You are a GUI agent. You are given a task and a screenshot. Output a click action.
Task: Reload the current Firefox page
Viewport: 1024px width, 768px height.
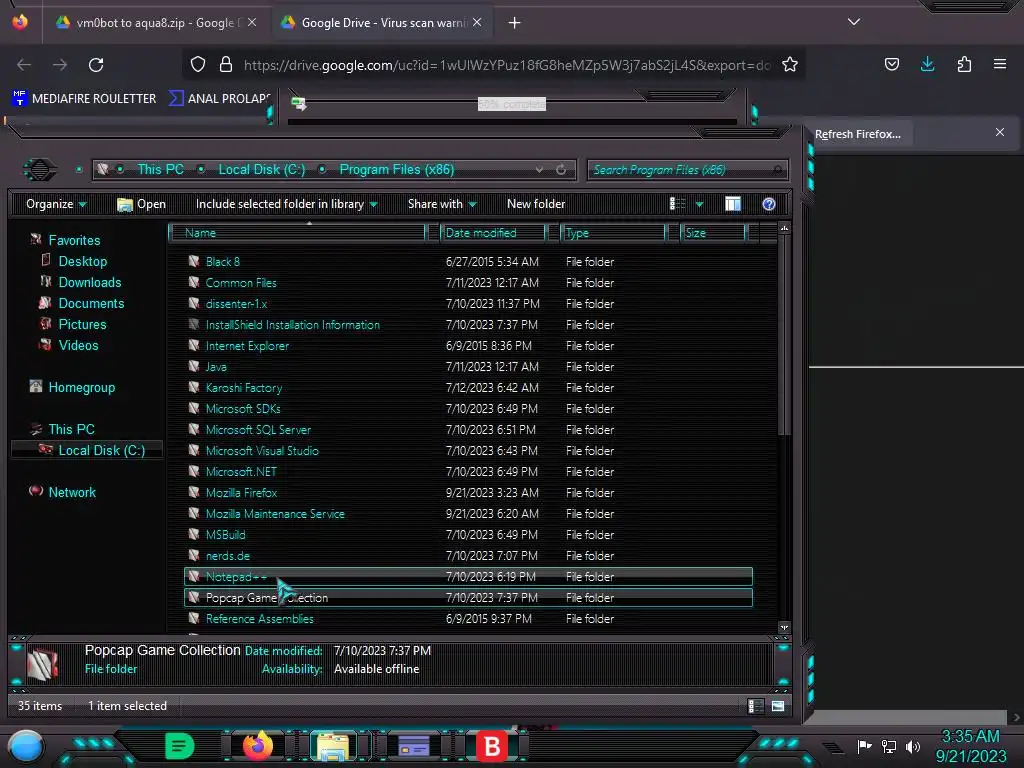tap(96, 65)
